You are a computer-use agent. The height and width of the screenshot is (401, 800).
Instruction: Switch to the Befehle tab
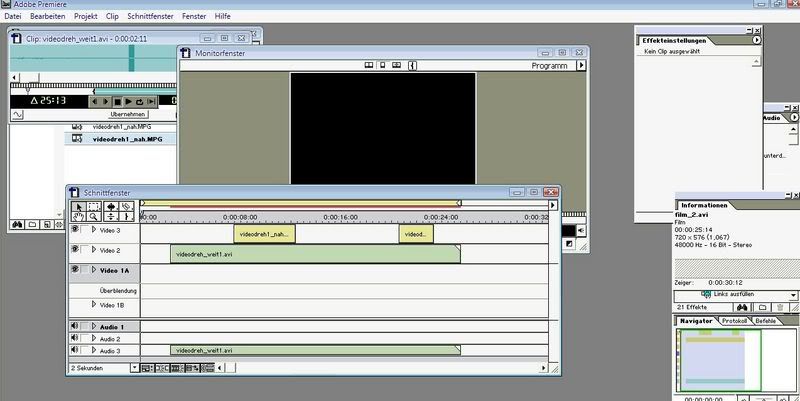[x=765, y=321]
